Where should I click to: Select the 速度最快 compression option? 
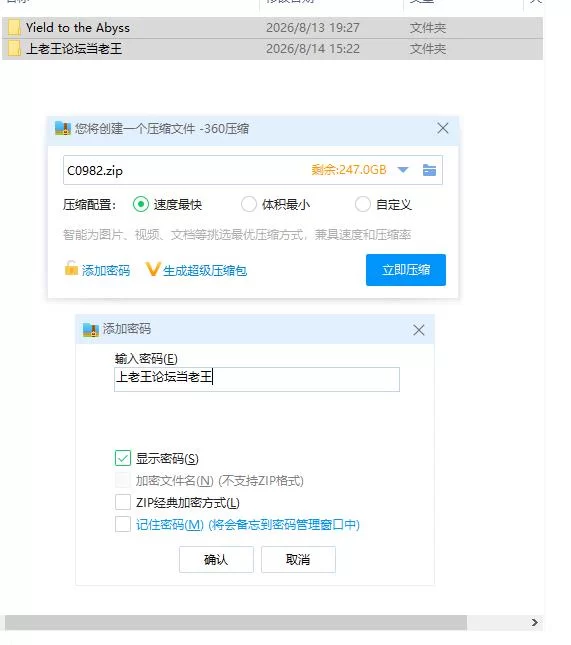141,204
